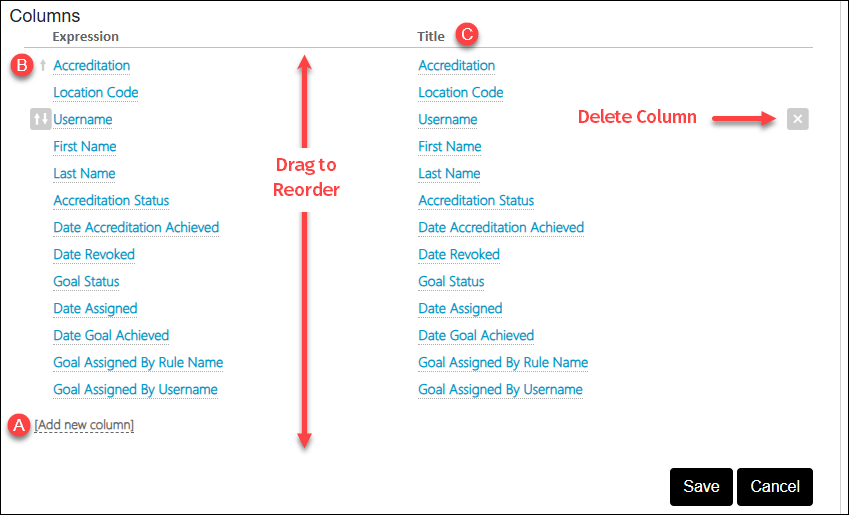This screenshot has height=515, width=849.
Task: Edit the Date Goal Achieved title
Action: click(476, 336)
